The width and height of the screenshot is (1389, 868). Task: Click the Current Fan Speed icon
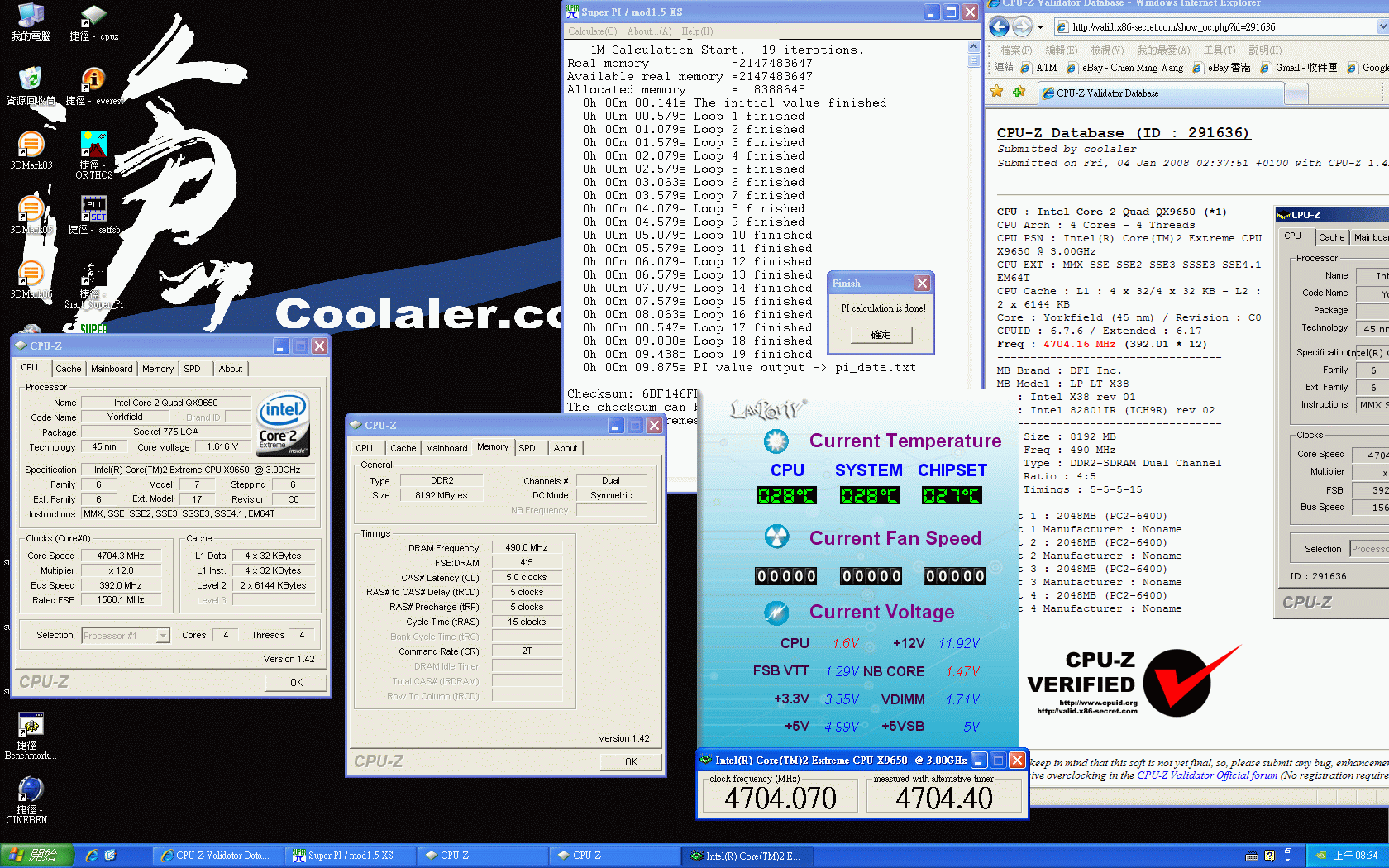point(776,537)
